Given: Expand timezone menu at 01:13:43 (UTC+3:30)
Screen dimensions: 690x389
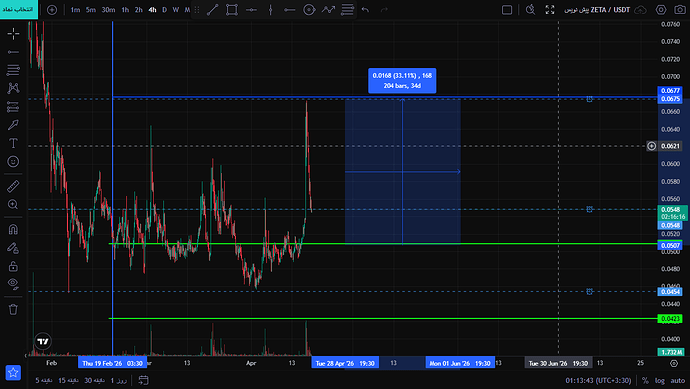Looking at the screenshot, I should click(x=598, y=381).
